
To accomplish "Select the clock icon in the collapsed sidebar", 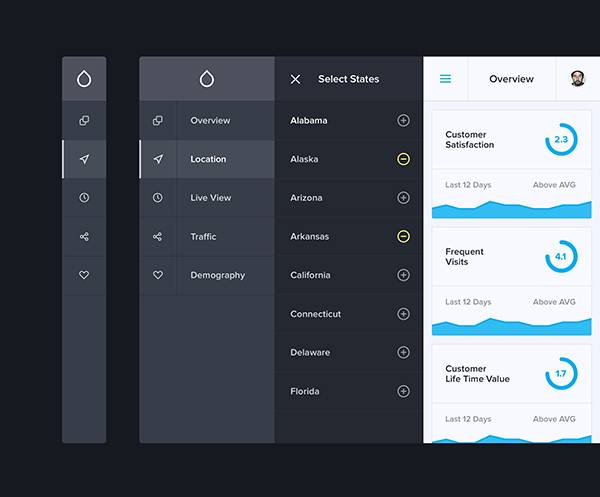I will [x=84, y=198].
